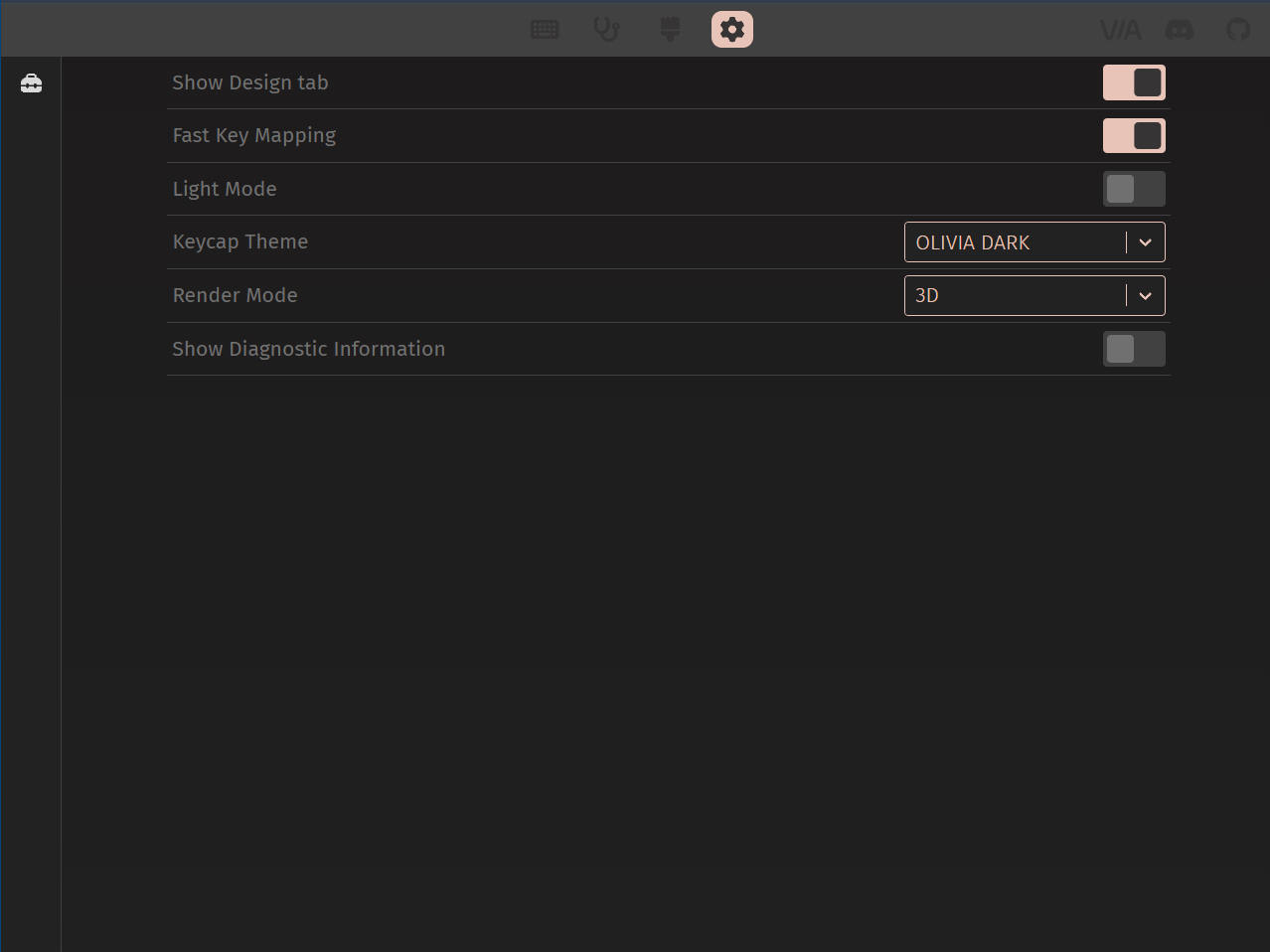Click the 'Light Mode' label

225,189
